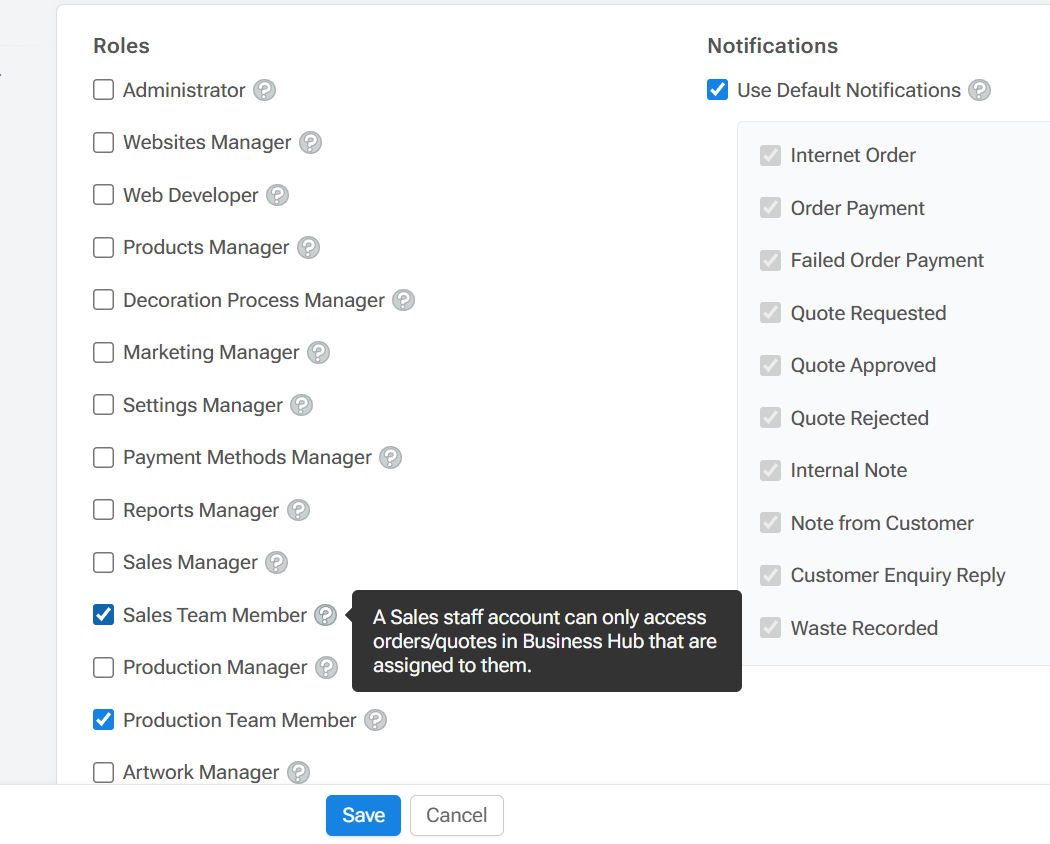
Task: Tick the Reports Manager checkbox
Action: (103, 510)
